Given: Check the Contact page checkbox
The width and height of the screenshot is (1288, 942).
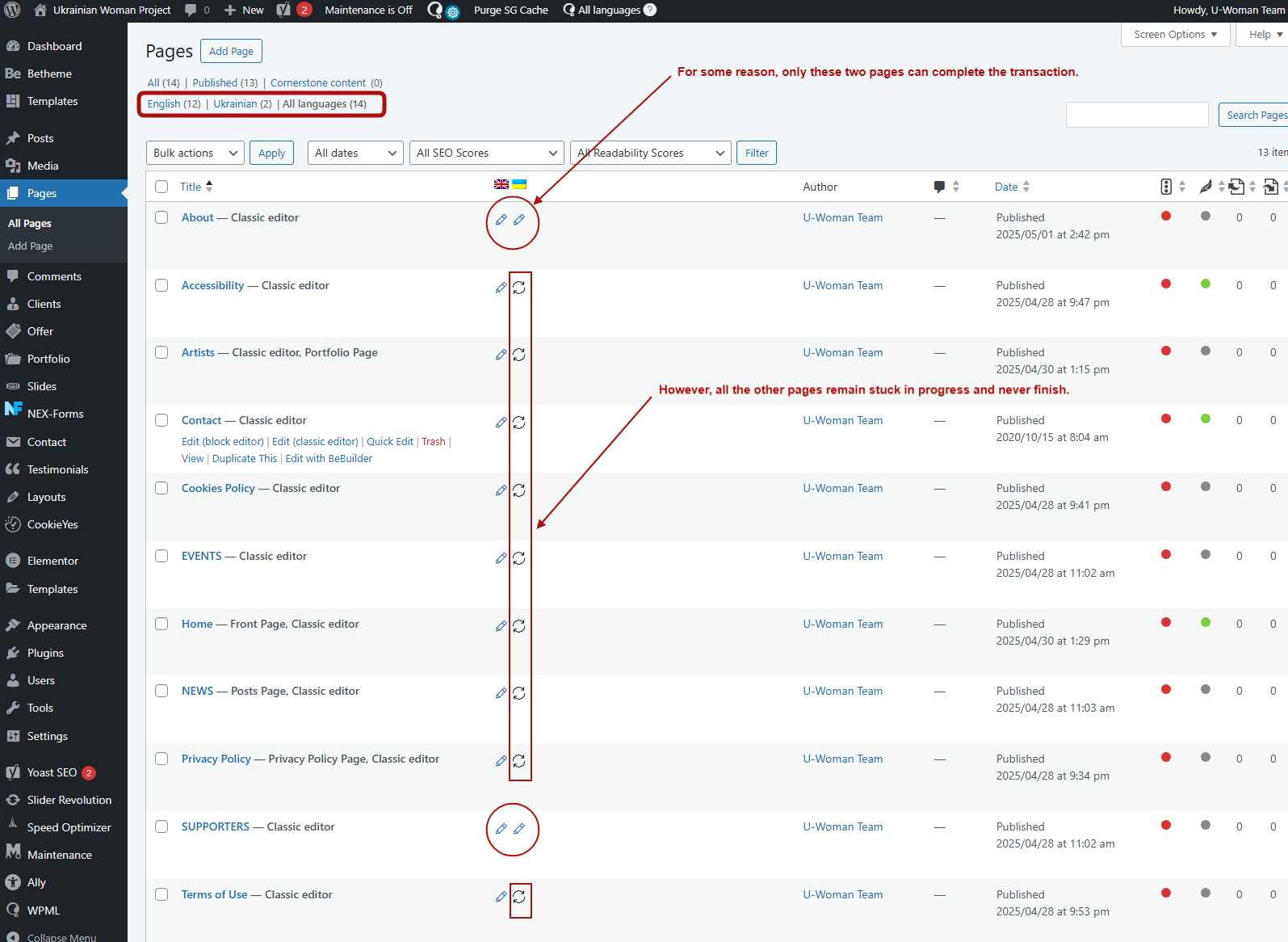Looking at the screenshot, I should (x=162, y=420).
